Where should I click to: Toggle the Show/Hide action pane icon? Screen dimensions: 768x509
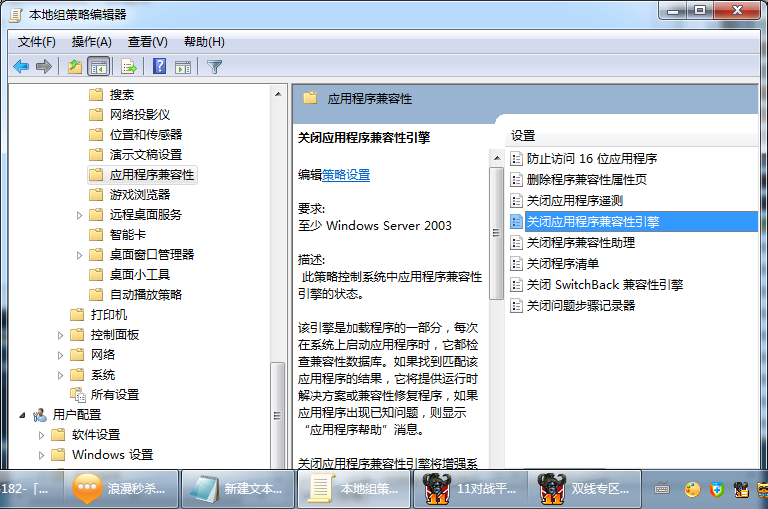tap(183, 67)
